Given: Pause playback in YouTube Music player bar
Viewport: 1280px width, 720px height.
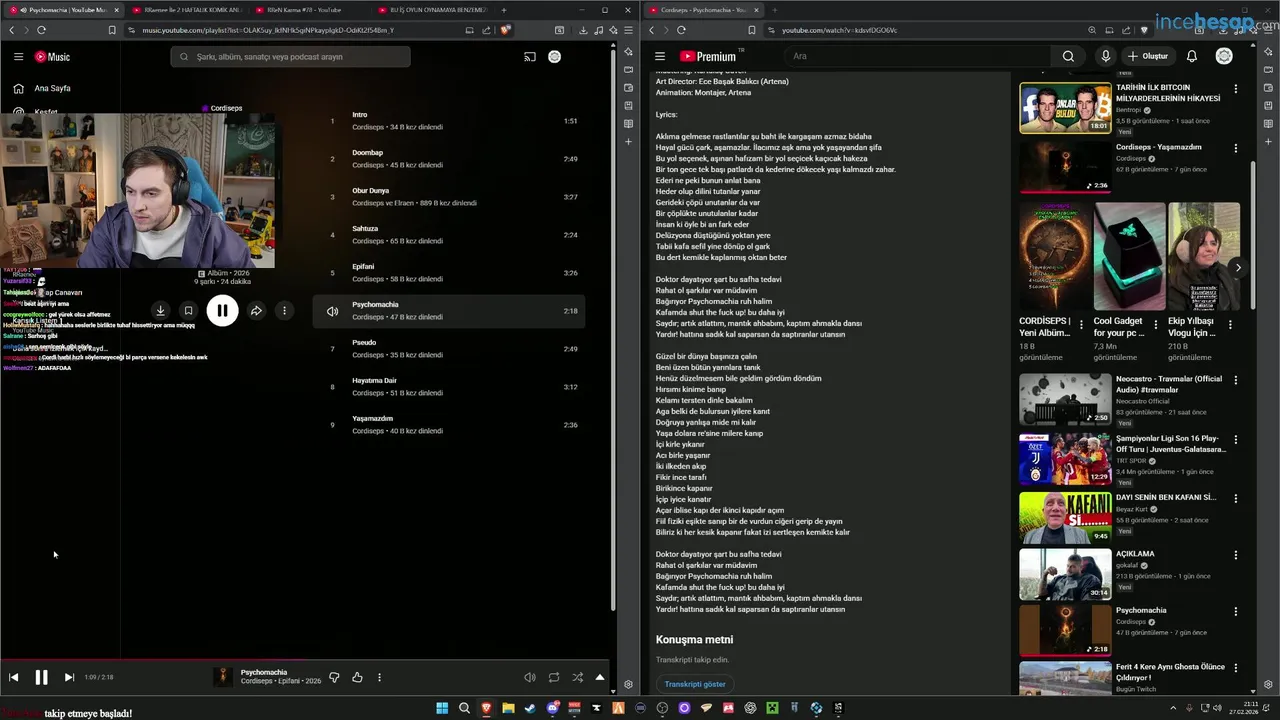Looking at the screenshot, I should click(x=41, y=677).
